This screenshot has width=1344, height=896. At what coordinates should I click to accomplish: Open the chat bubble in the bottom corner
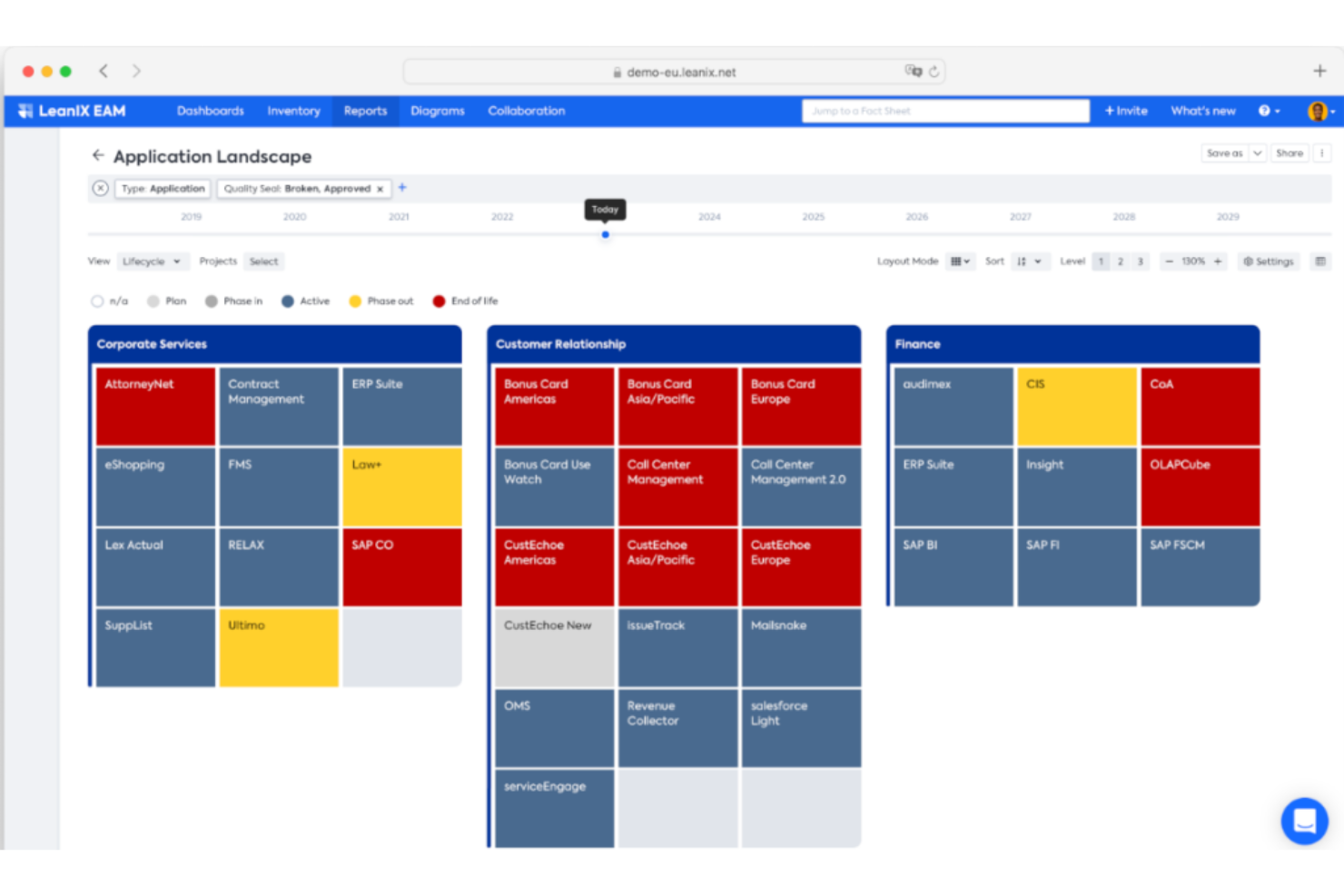pyautogui.click(x=1305, y=821)
